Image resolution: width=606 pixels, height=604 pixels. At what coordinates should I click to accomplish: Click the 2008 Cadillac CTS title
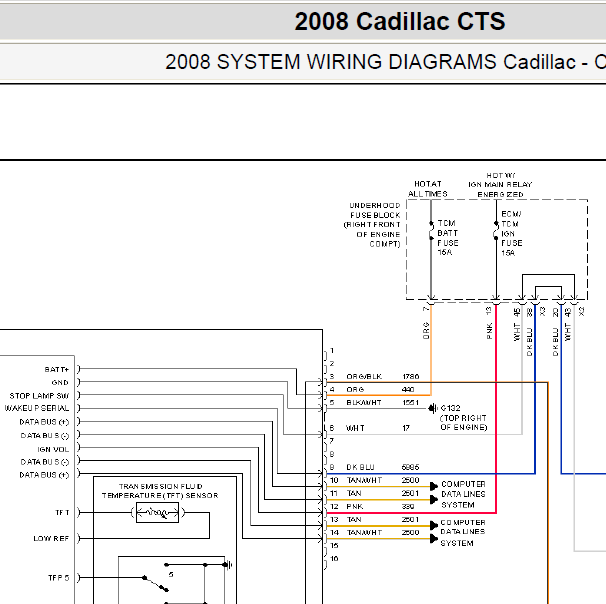400,21
